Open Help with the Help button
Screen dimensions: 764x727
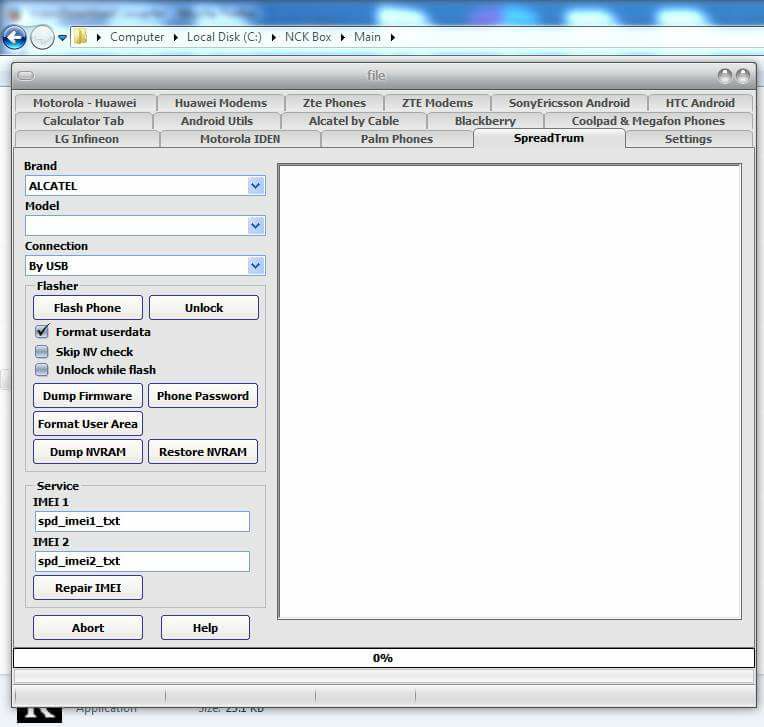point(205,628)
